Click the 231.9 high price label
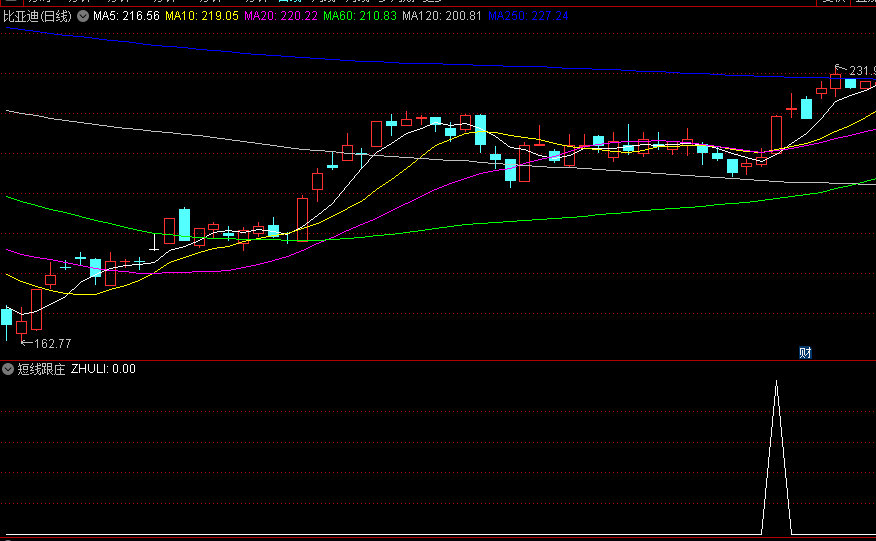The height and width of the screenshot is (541, 876). [862, 71]
